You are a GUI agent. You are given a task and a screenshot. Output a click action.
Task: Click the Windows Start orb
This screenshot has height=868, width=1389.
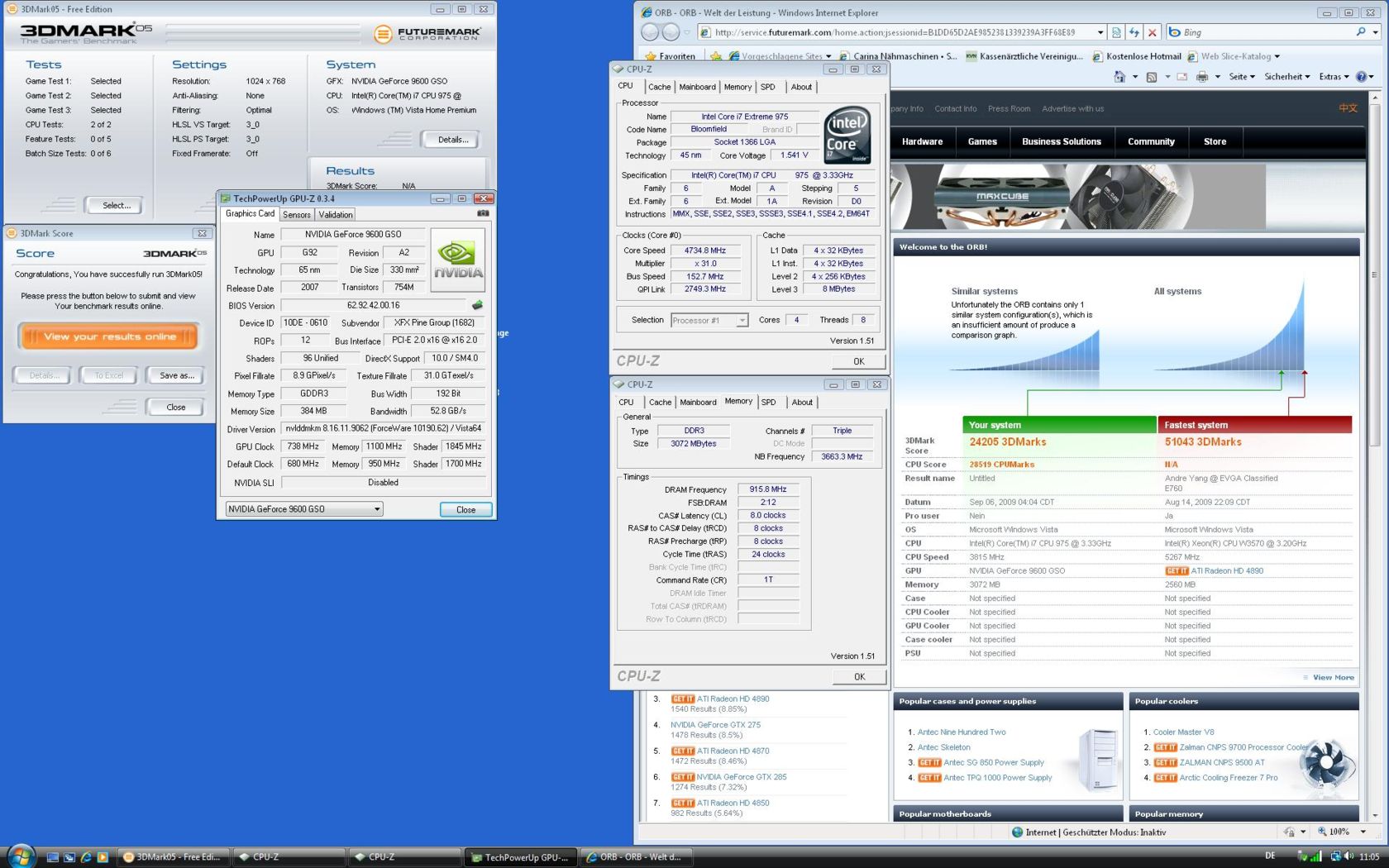pyautogui.click(x=20, y=856)
